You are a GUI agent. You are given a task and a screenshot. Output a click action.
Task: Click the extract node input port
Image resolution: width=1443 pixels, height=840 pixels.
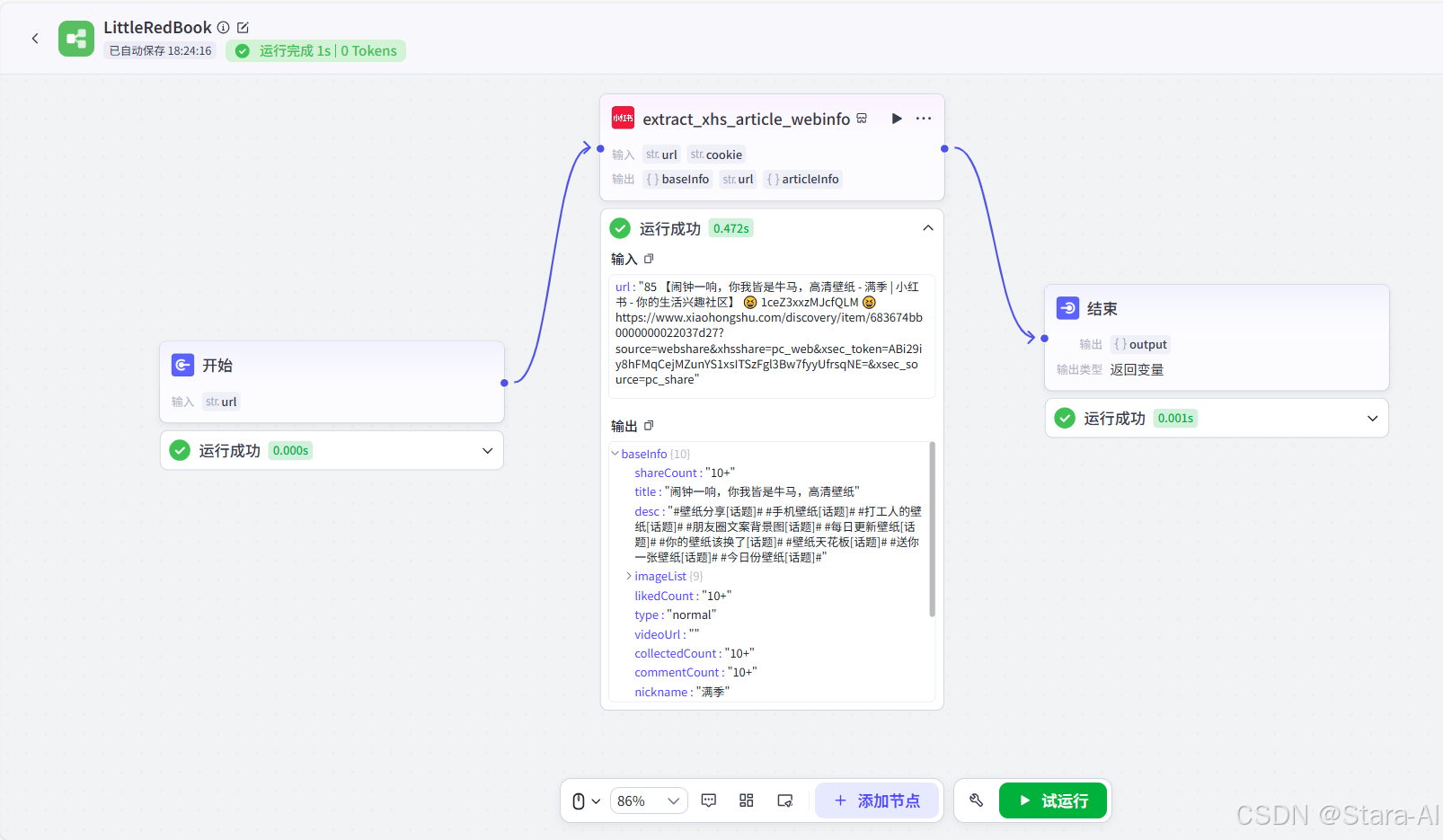pyautogui.click(x=600, y=148)
